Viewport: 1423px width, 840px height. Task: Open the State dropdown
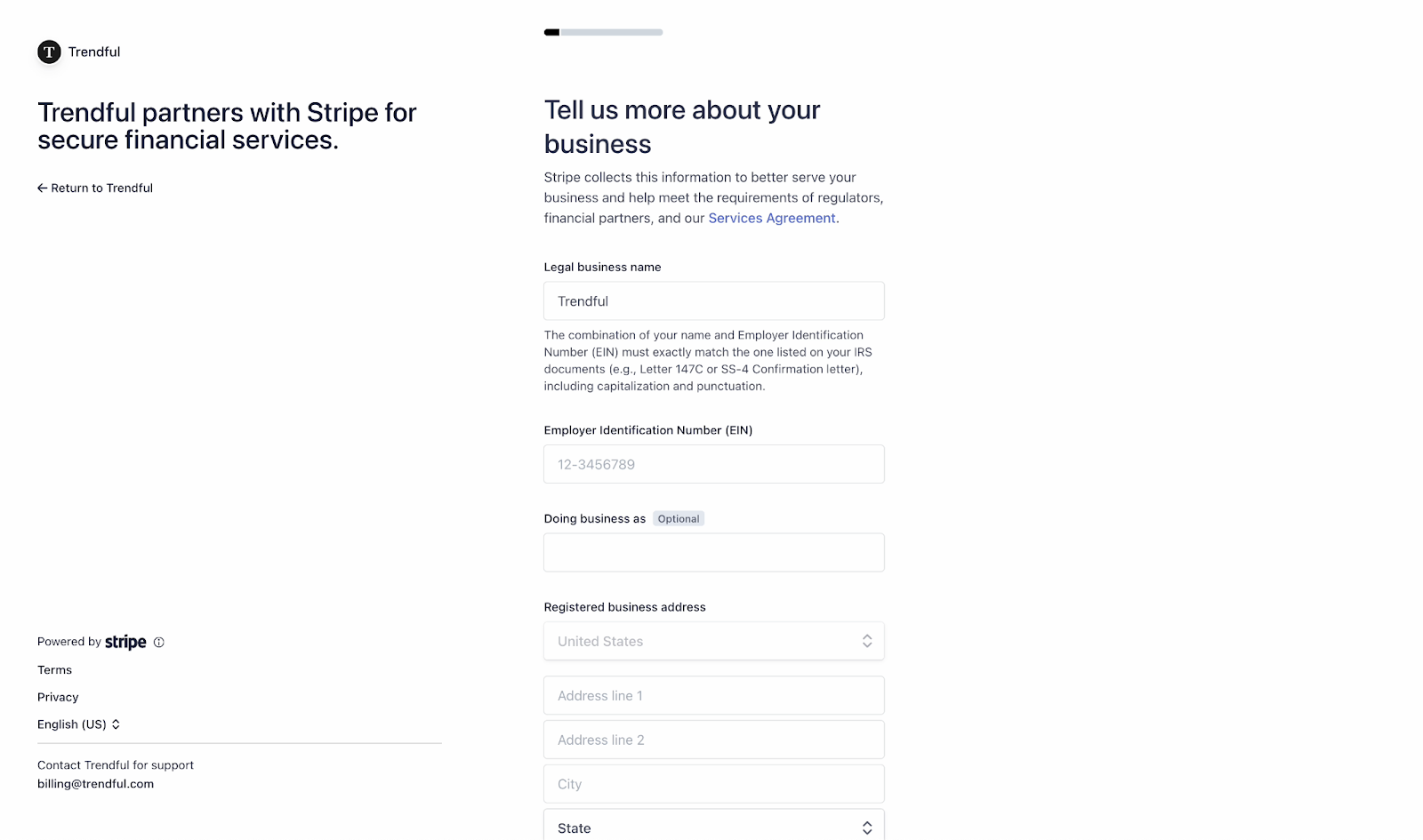point(714,825)
